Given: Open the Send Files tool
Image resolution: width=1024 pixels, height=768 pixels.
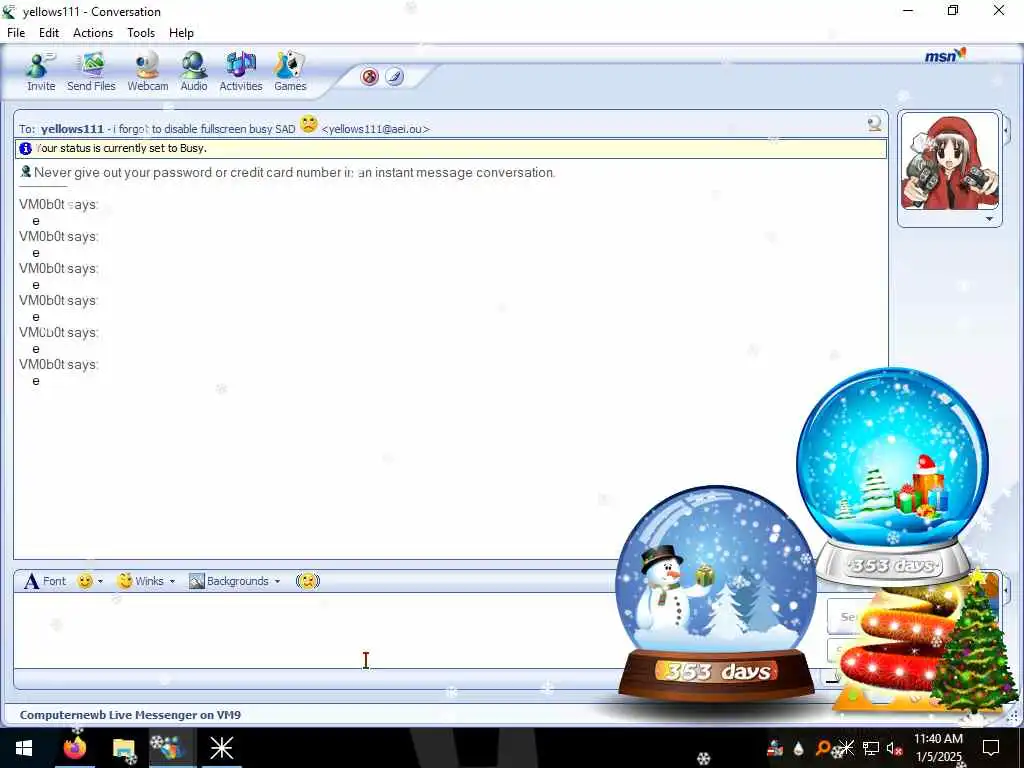Looking at the screenshot, I should point(91,71).
